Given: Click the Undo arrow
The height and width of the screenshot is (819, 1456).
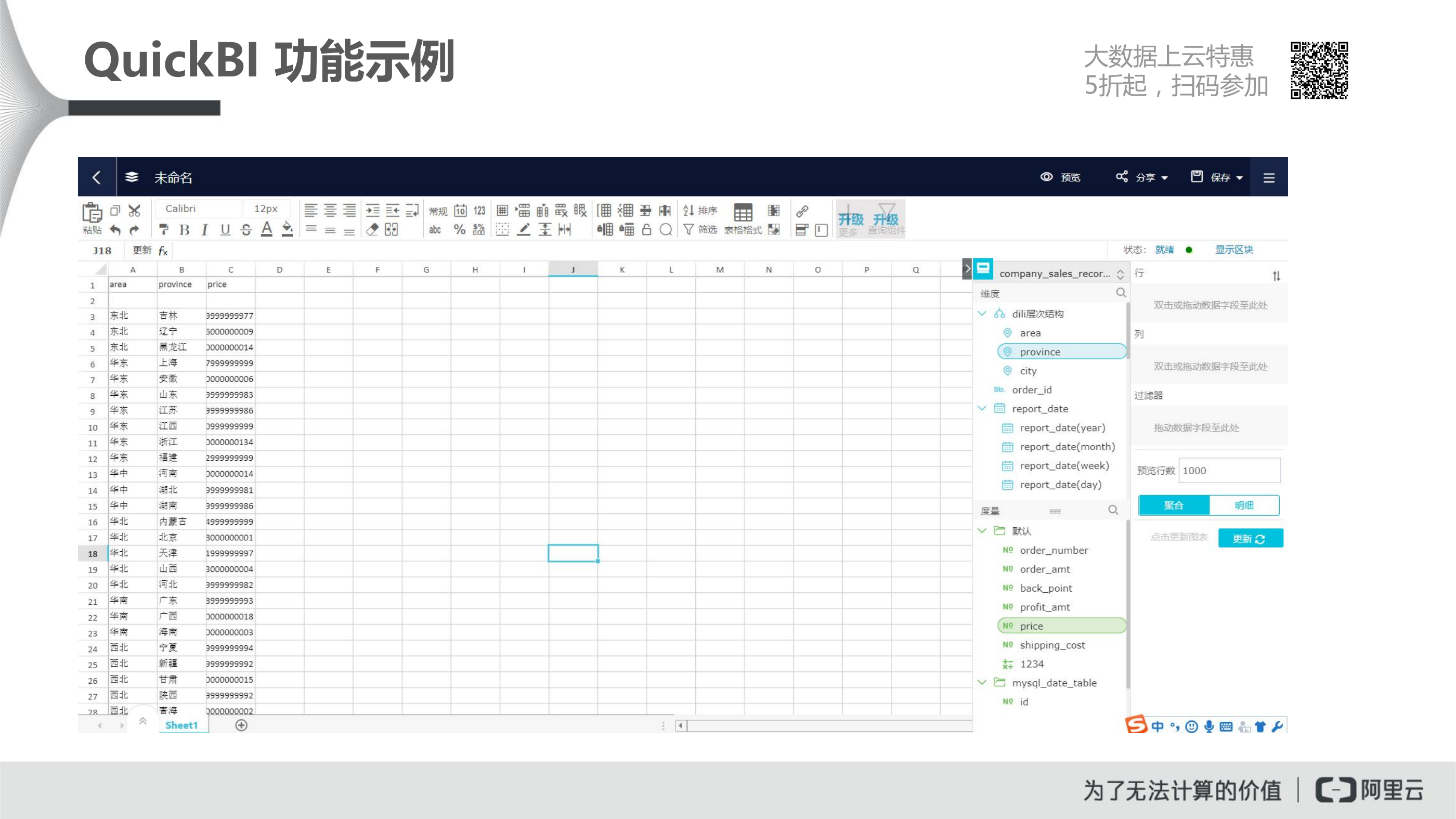Looking at the screenshot, I should coord(115,229).
